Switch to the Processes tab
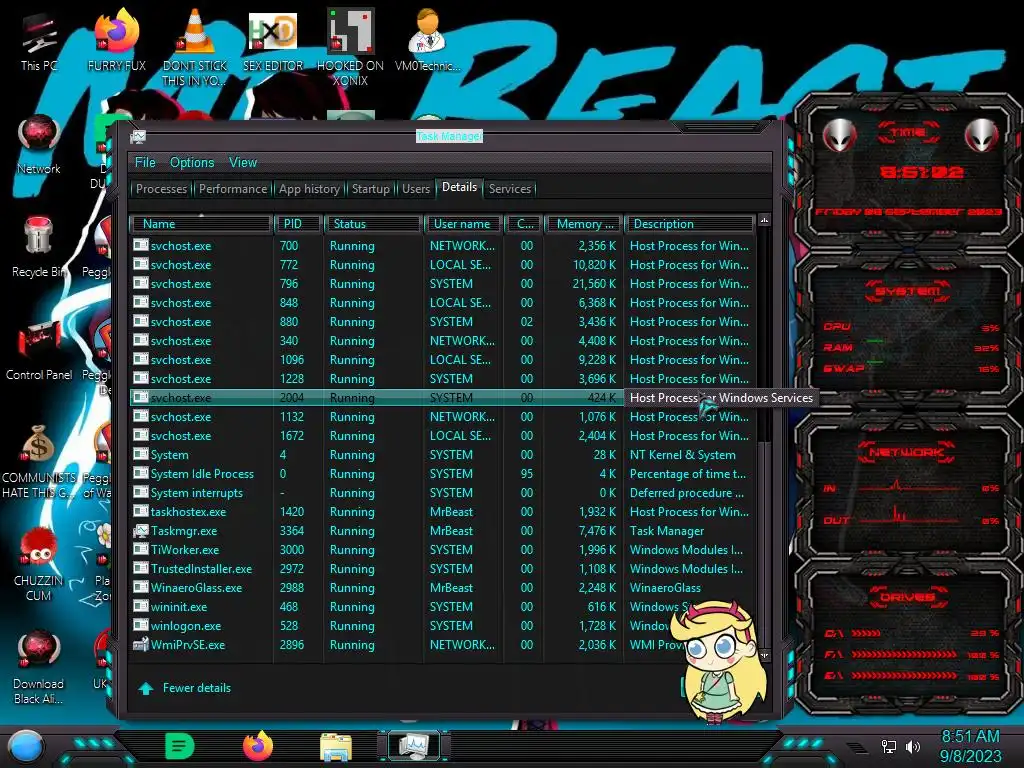 point(161,189)
